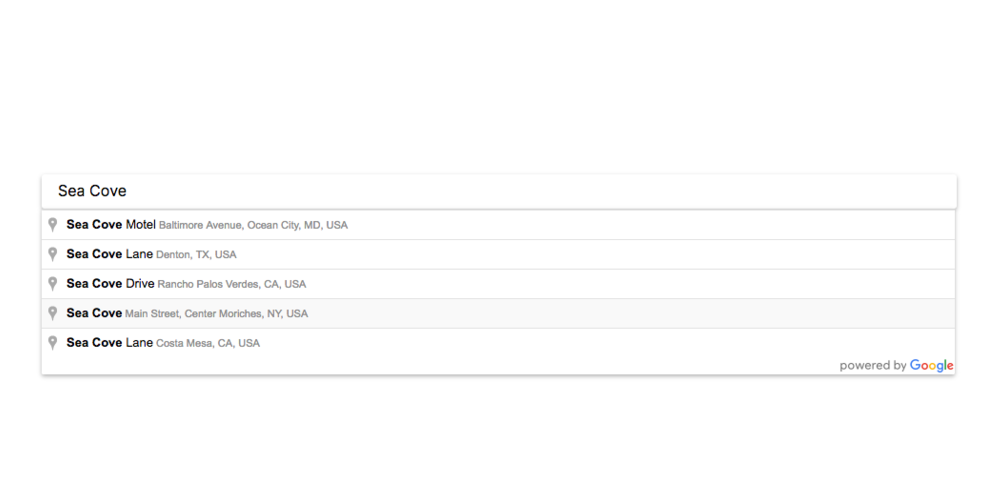The image size is (1000, 500).
Task: Focus the search box containing Sea Cove
Action: click(x=499, y=191)
